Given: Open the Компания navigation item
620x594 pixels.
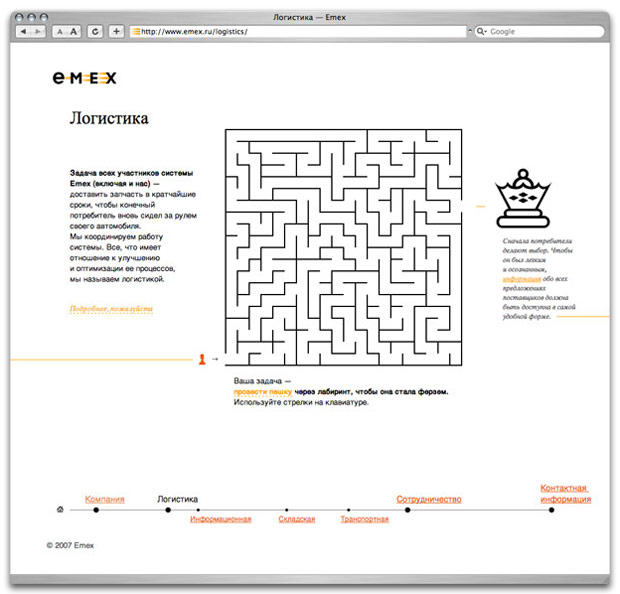Looking at the screenshot, I should (104, 498).
